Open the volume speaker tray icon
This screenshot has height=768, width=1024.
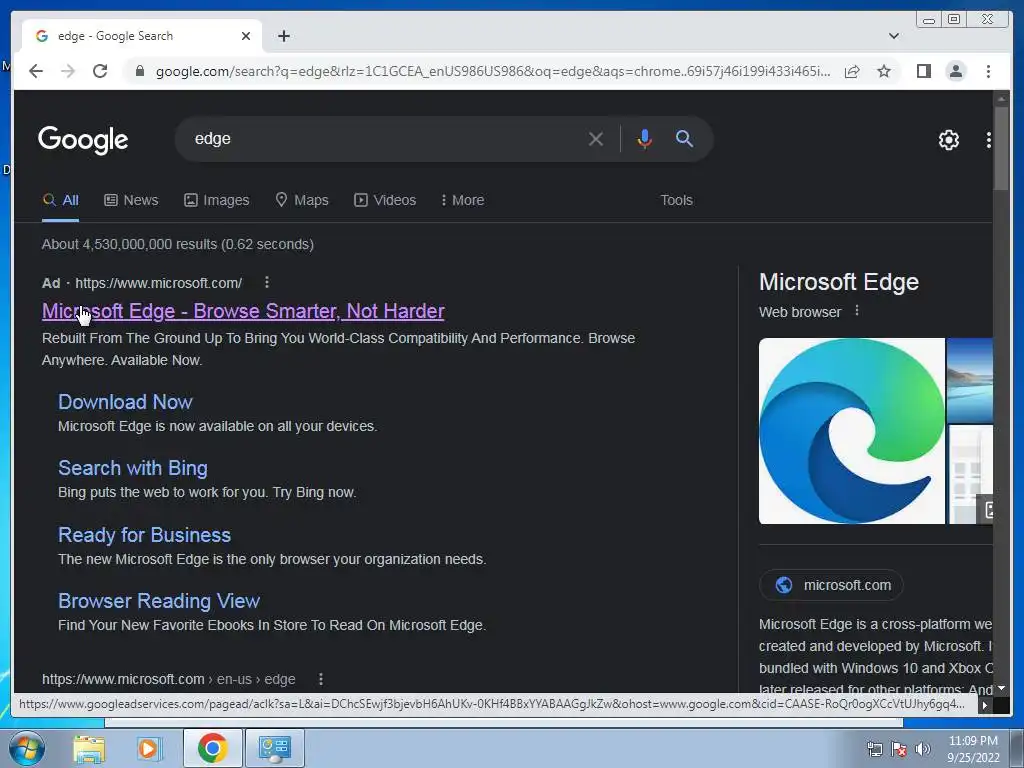[923, 749]
